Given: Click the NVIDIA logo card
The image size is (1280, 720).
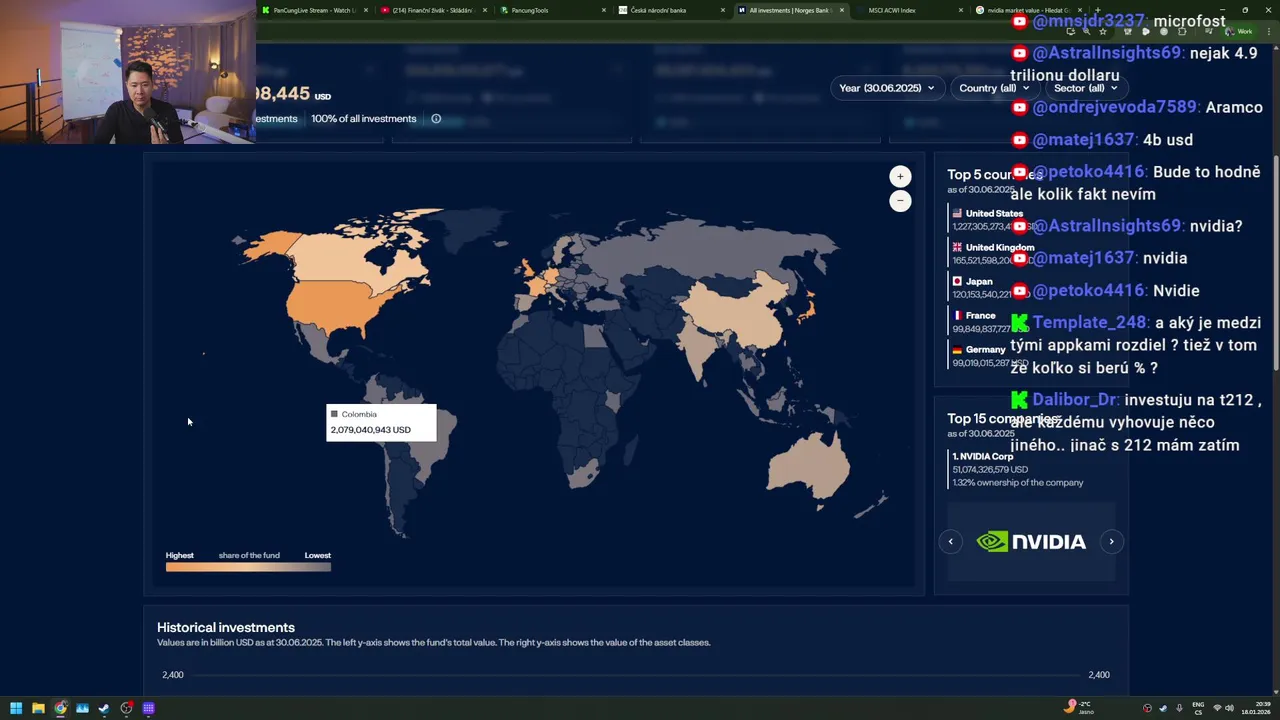Looking at the screenshot, I should pyautogui.click(x=1031, y=542).
